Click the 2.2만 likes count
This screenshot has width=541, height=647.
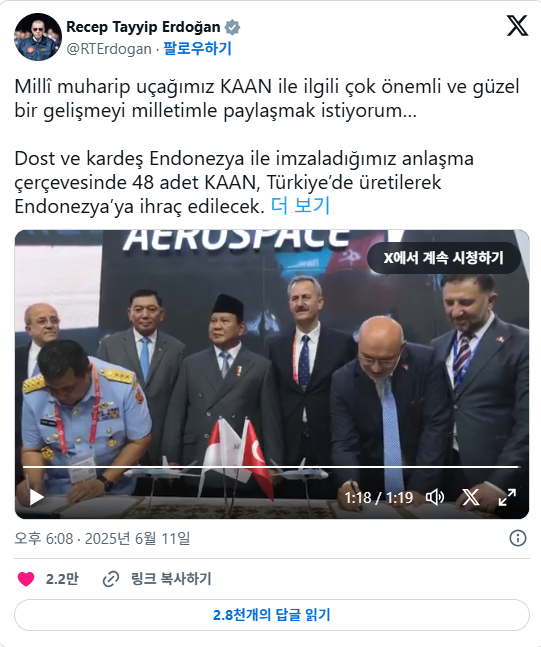click(x=62, y=579)
